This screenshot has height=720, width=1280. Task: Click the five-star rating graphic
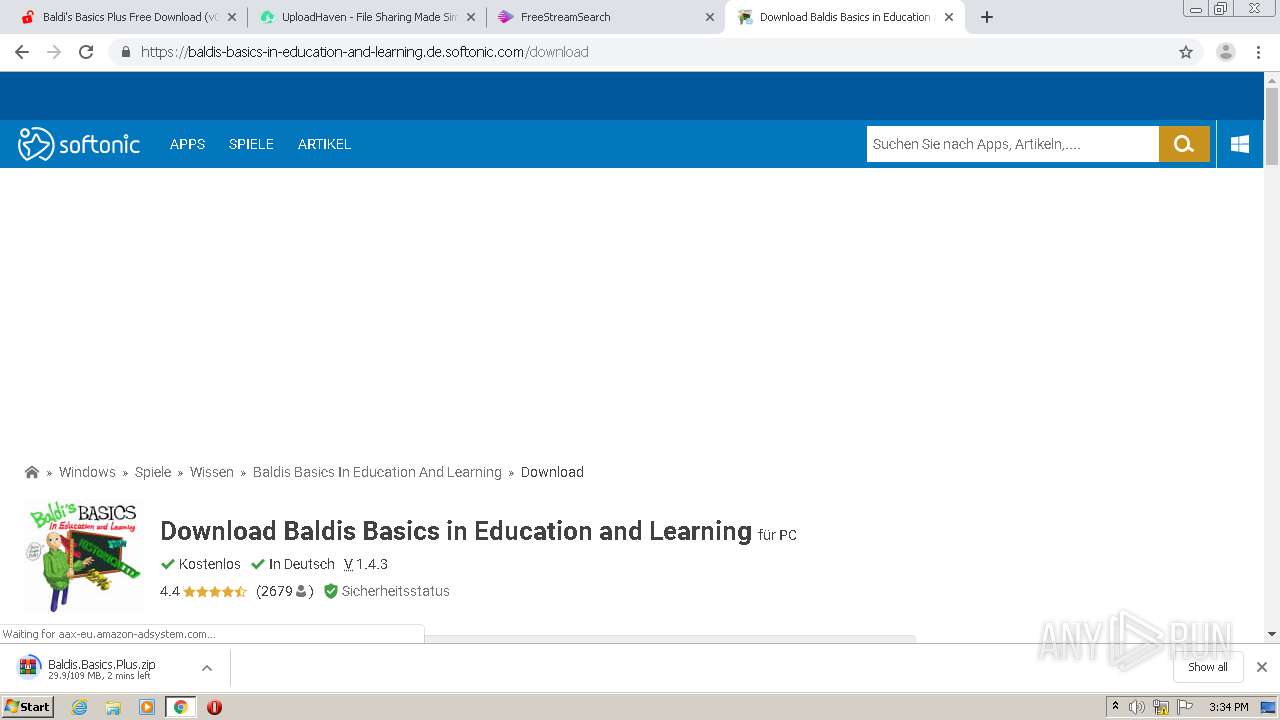[x=215, y=591]
